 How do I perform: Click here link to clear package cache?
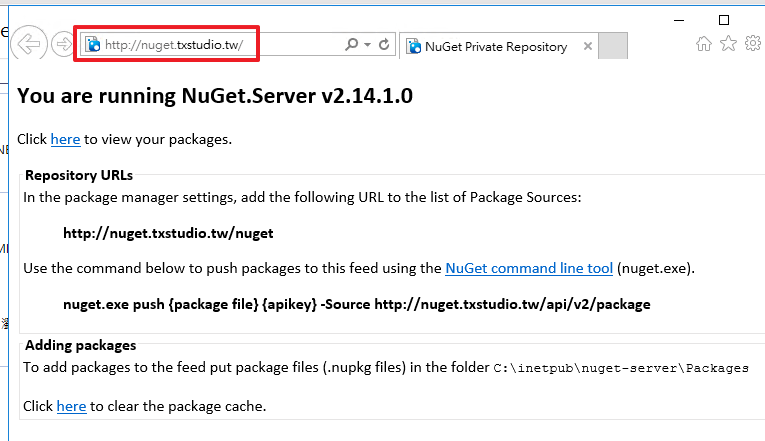click(71, 406)
